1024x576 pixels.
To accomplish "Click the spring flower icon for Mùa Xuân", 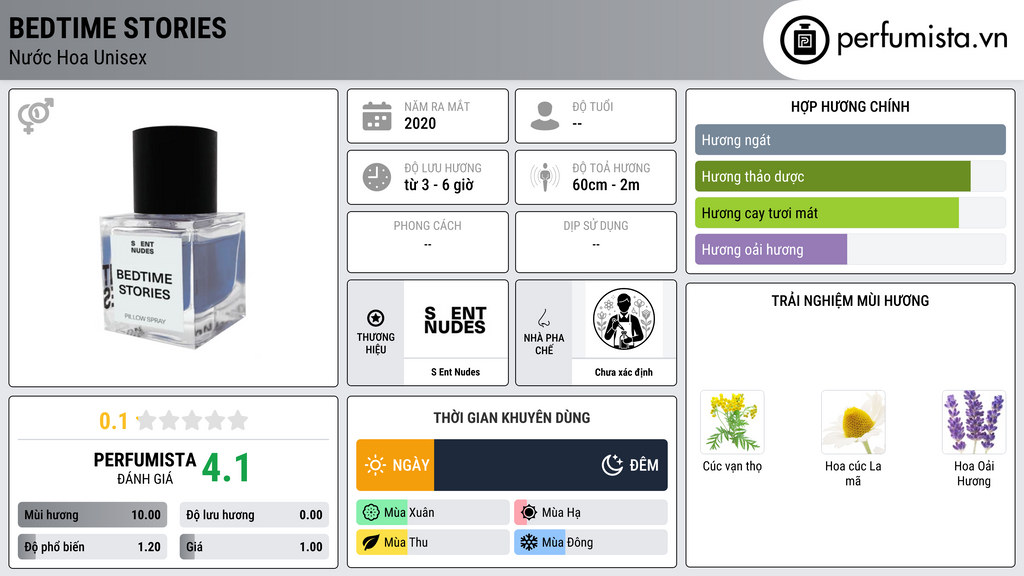I will (371, 513).
